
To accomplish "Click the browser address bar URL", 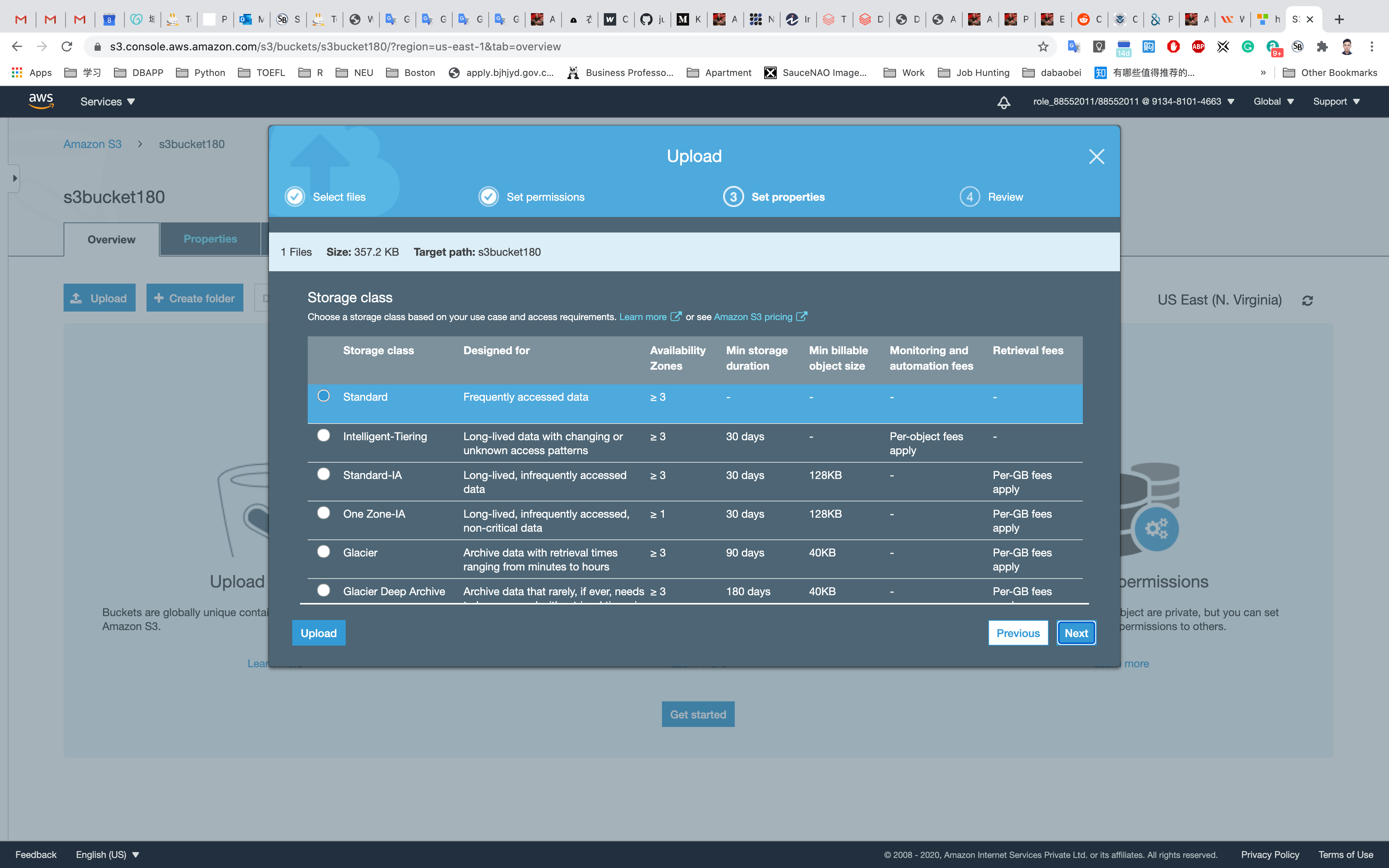I will tap(335, 46).
